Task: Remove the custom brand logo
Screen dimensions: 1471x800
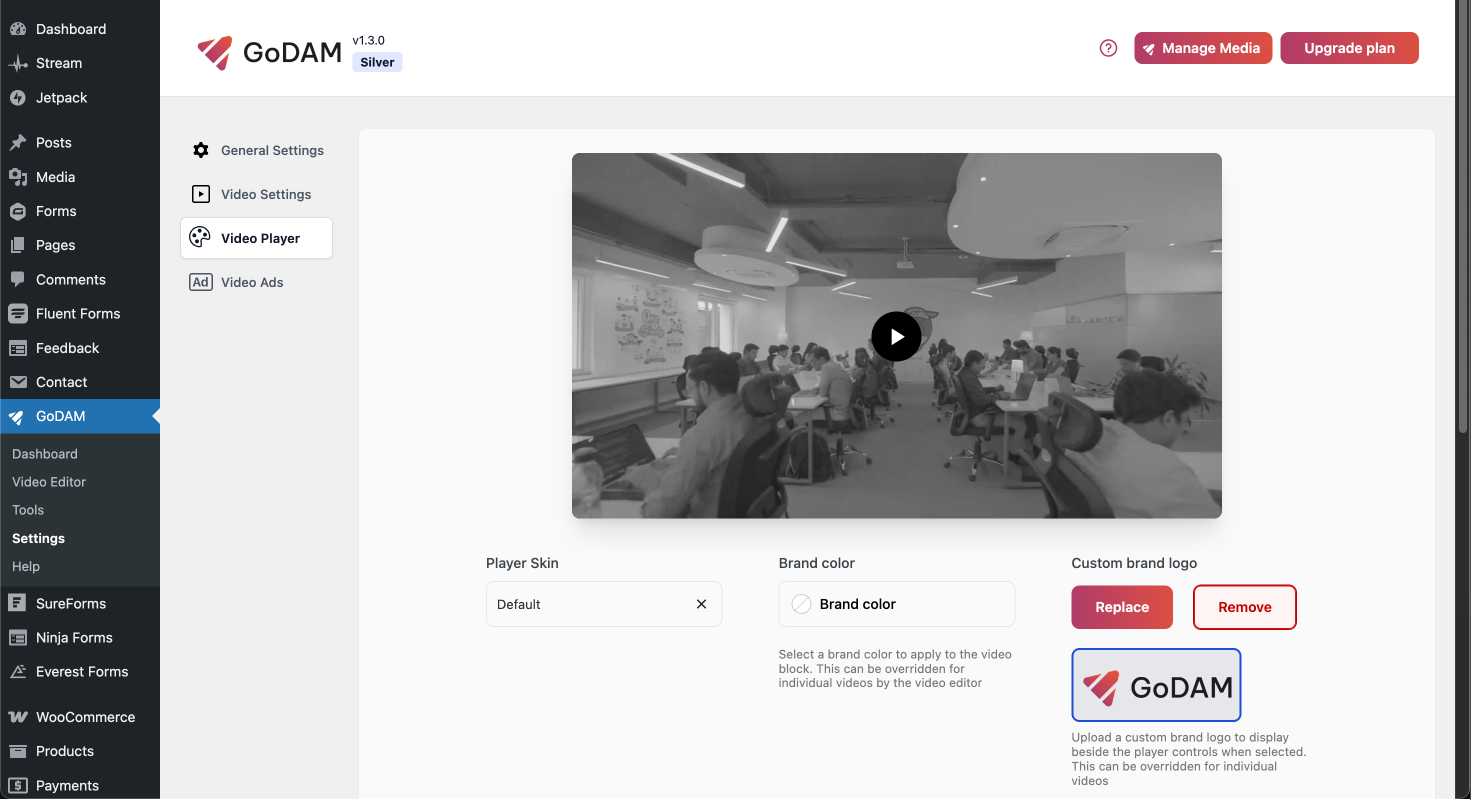Action: [x=1245, y=607]
